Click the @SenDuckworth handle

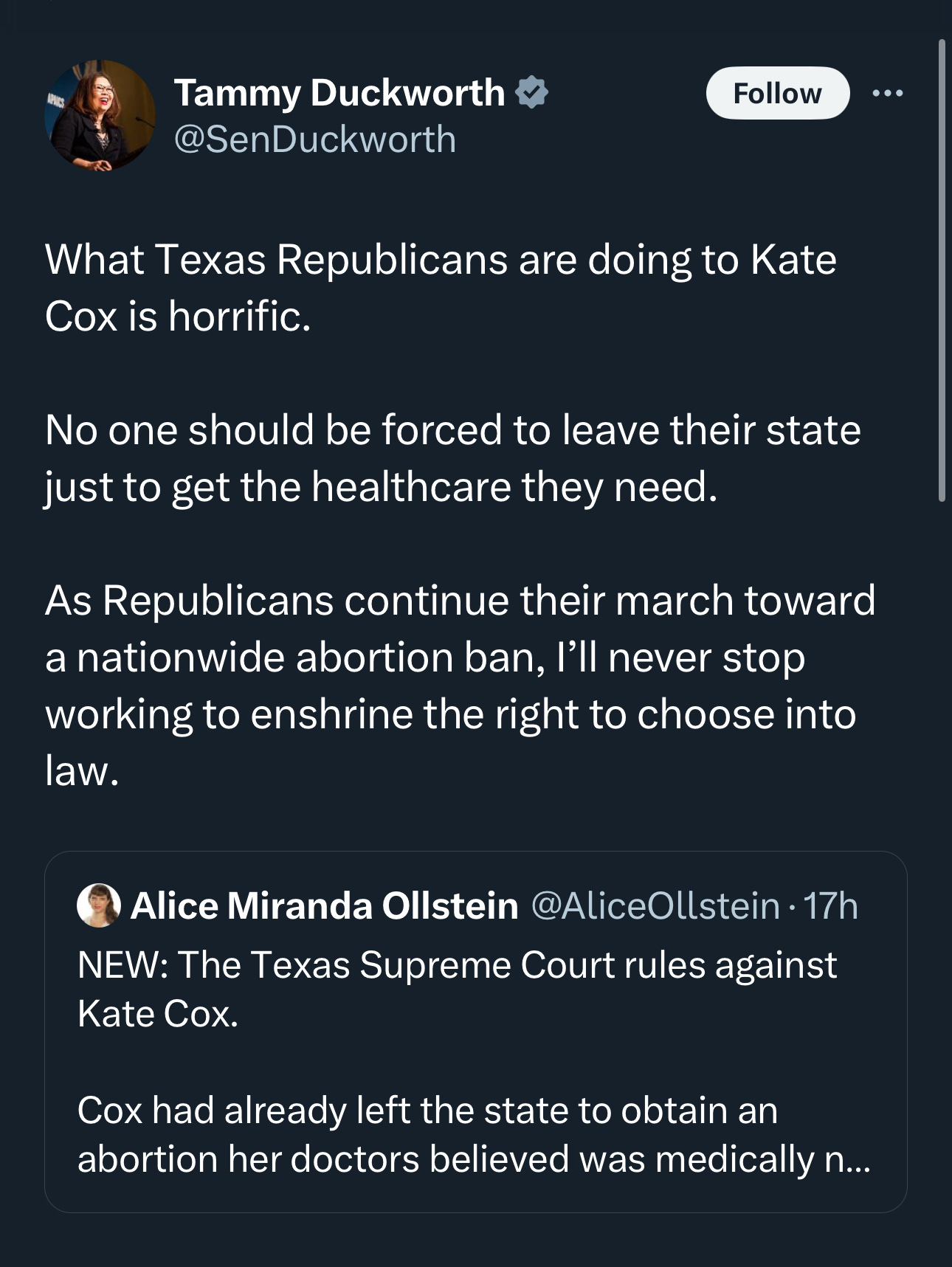click(314, 139)
